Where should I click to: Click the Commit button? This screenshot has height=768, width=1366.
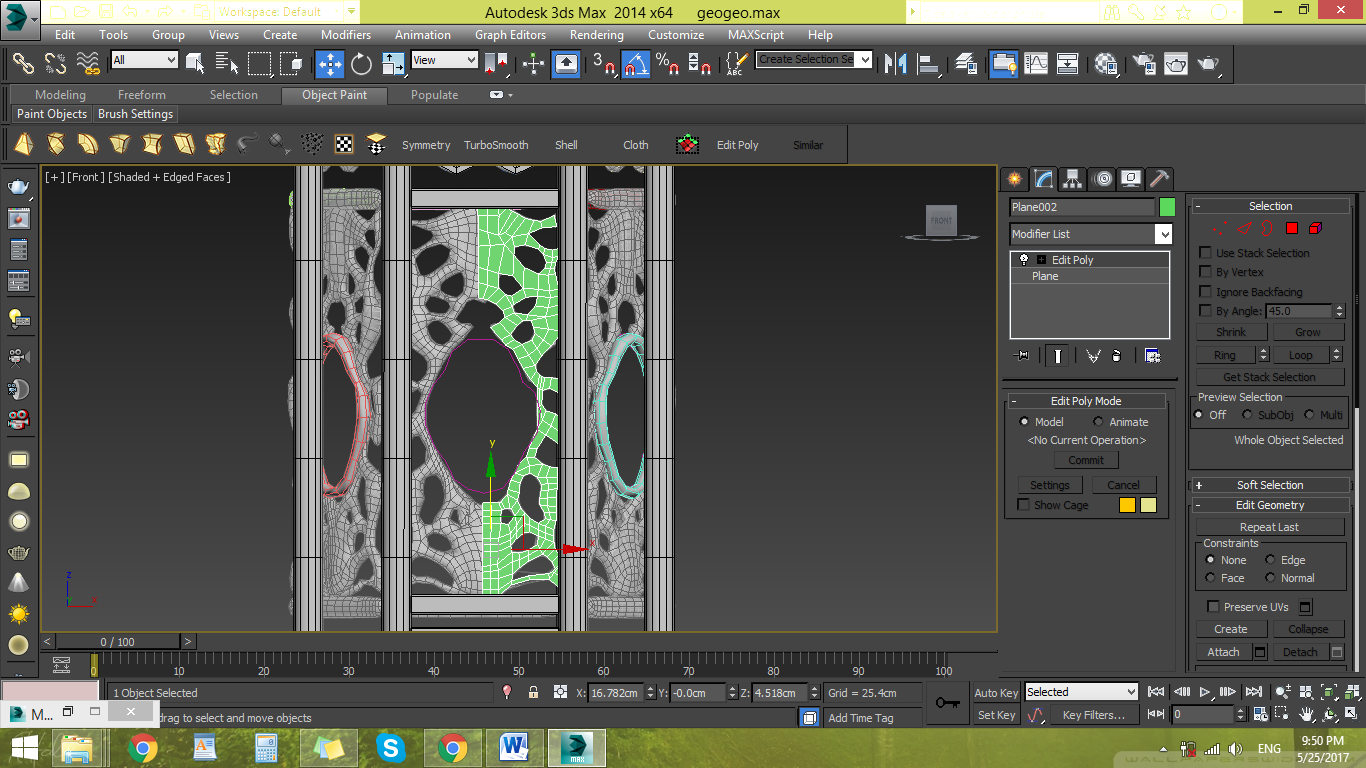pyautogui.click(x=1086, y=460)
